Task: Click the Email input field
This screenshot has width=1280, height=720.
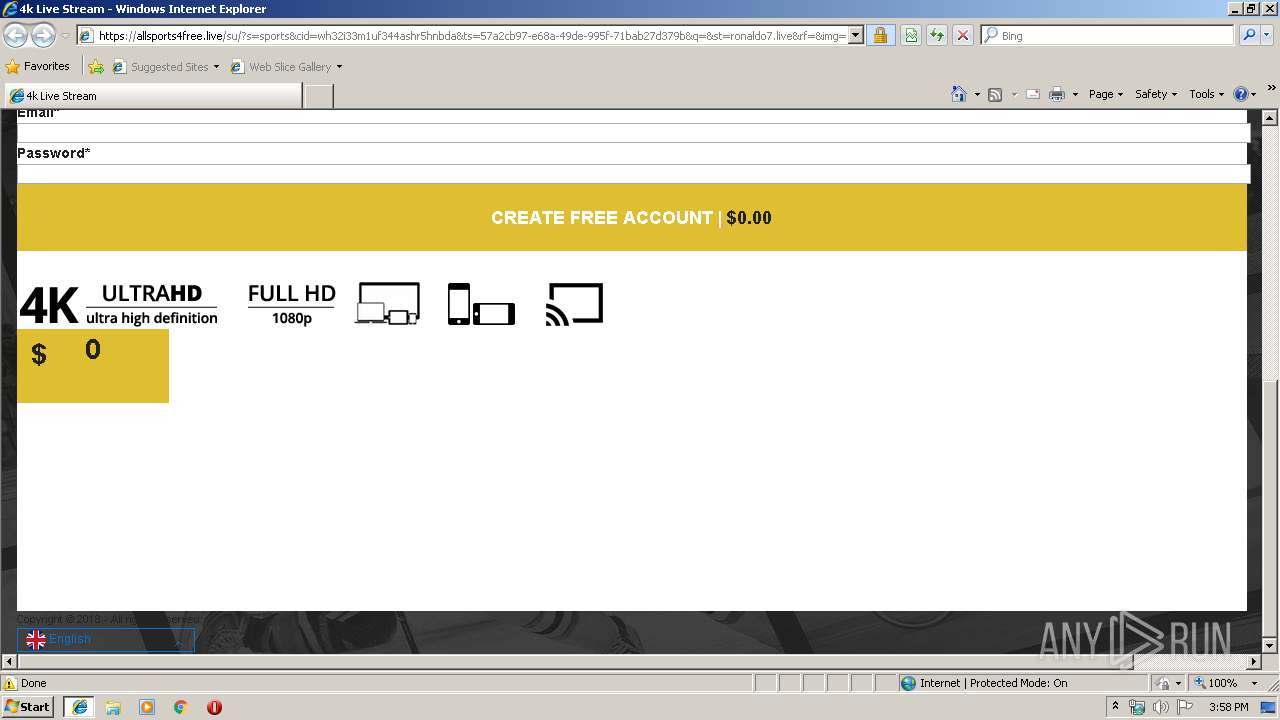Action: tap(633, 133)
